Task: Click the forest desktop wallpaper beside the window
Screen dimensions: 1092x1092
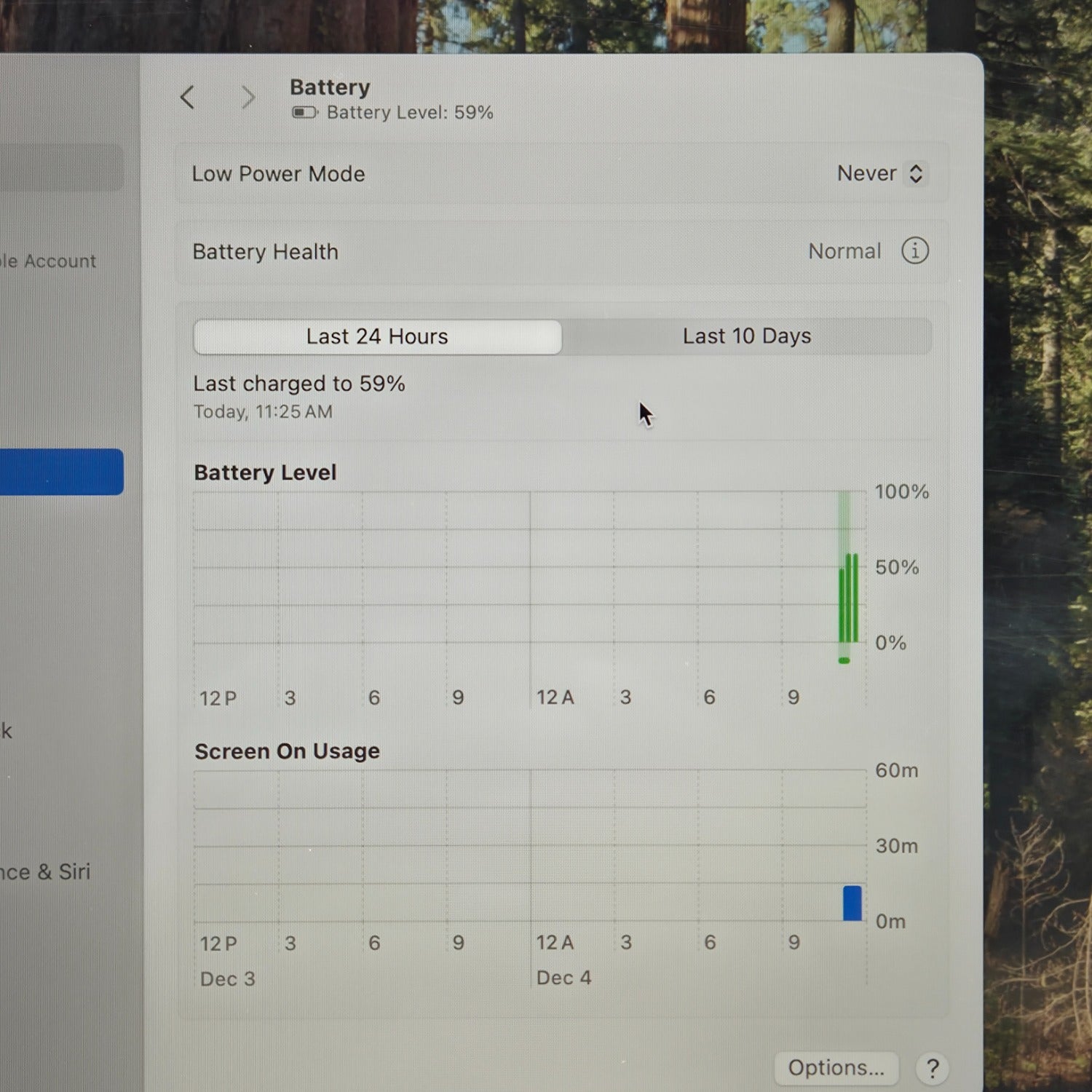Action: 1037,510
